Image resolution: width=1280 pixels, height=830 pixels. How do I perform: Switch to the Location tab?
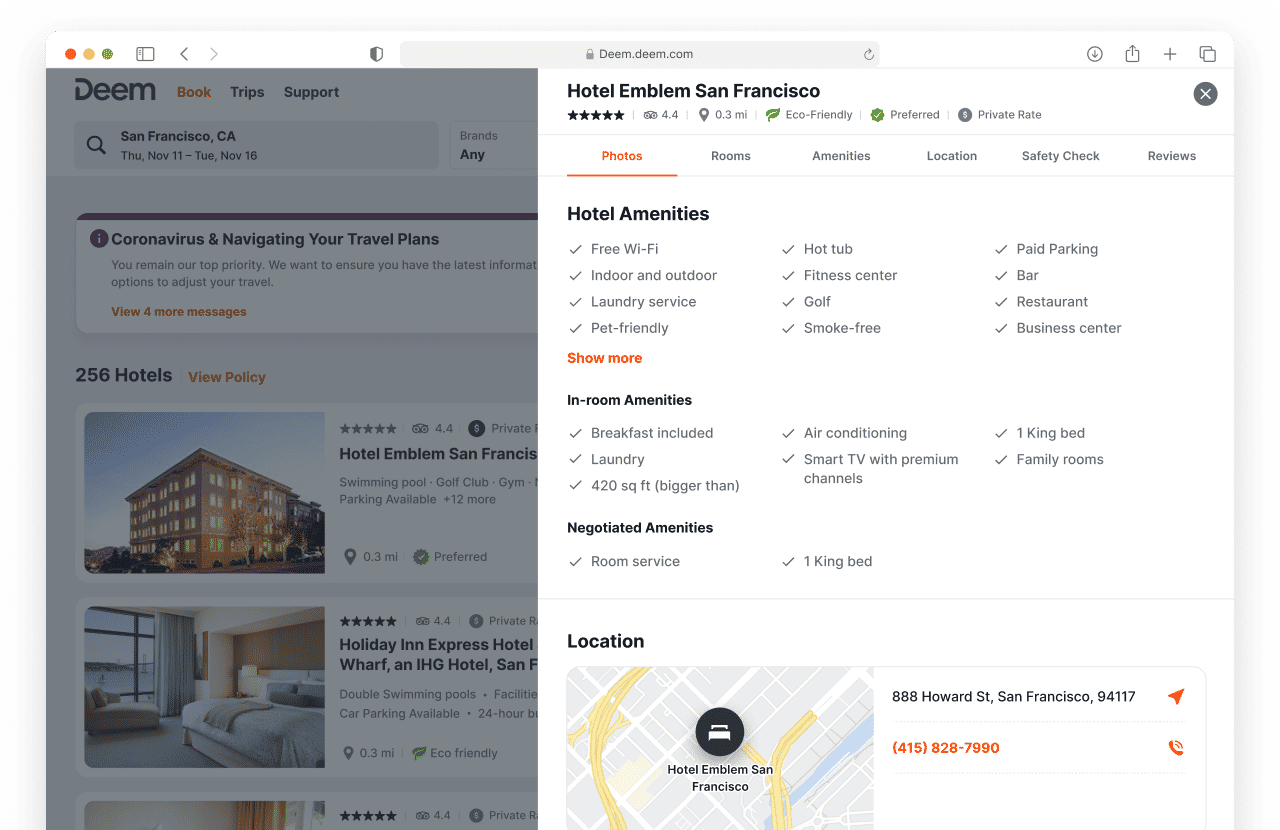click(x=952, y=156)
